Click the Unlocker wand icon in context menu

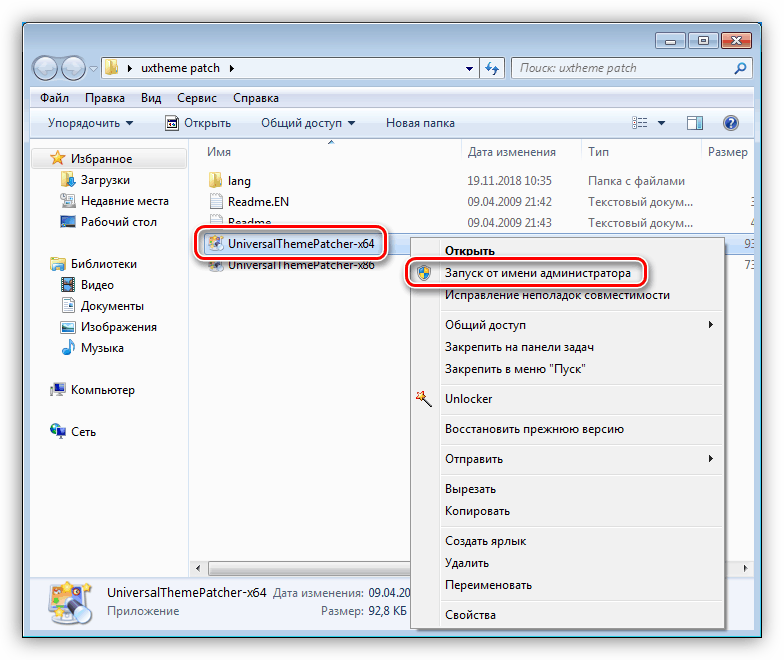(424, 399)
